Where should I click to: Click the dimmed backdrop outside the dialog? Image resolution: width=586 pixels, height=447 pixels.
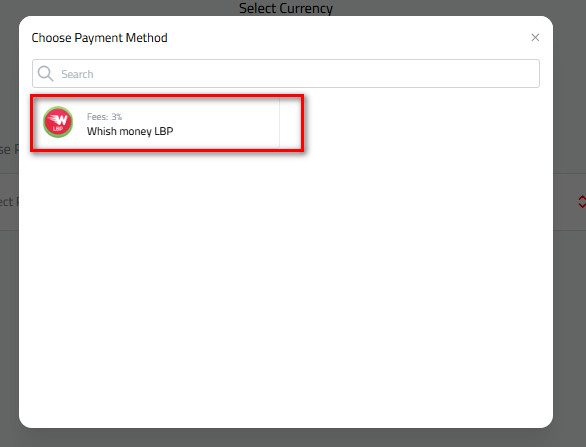pyautogui.click(x=286, y=438)
